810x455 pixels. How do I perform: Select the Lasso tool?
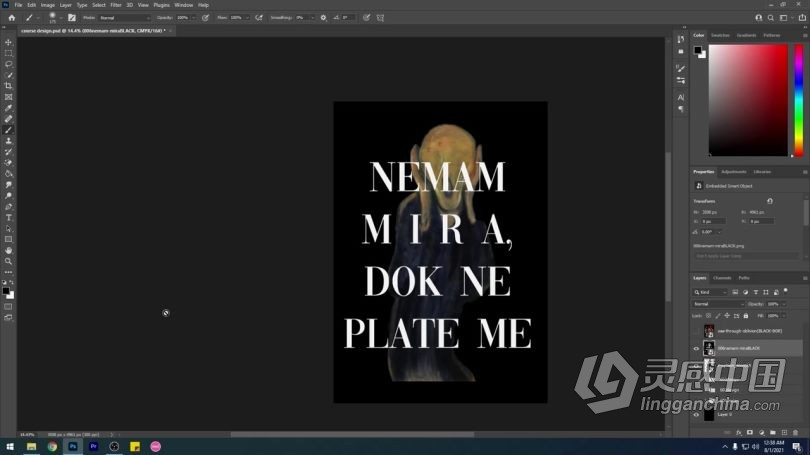click(8, 64)
